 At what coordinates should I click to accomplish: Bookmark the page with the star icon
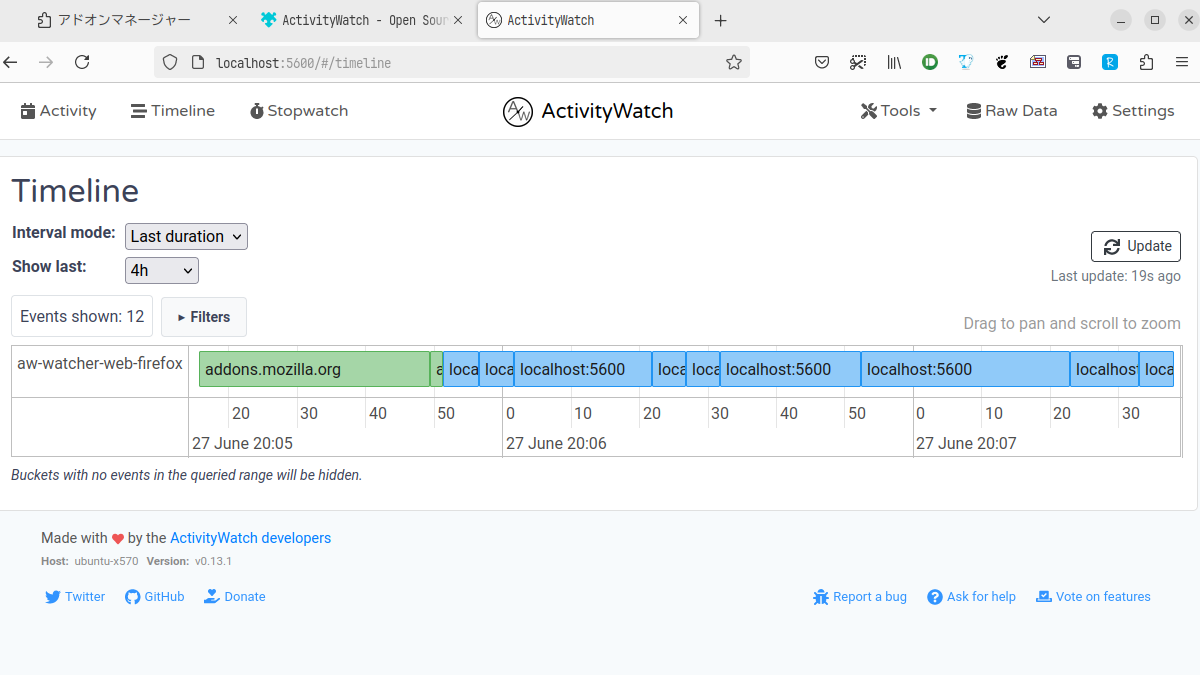pyautogui.click(x=734, y=62)
